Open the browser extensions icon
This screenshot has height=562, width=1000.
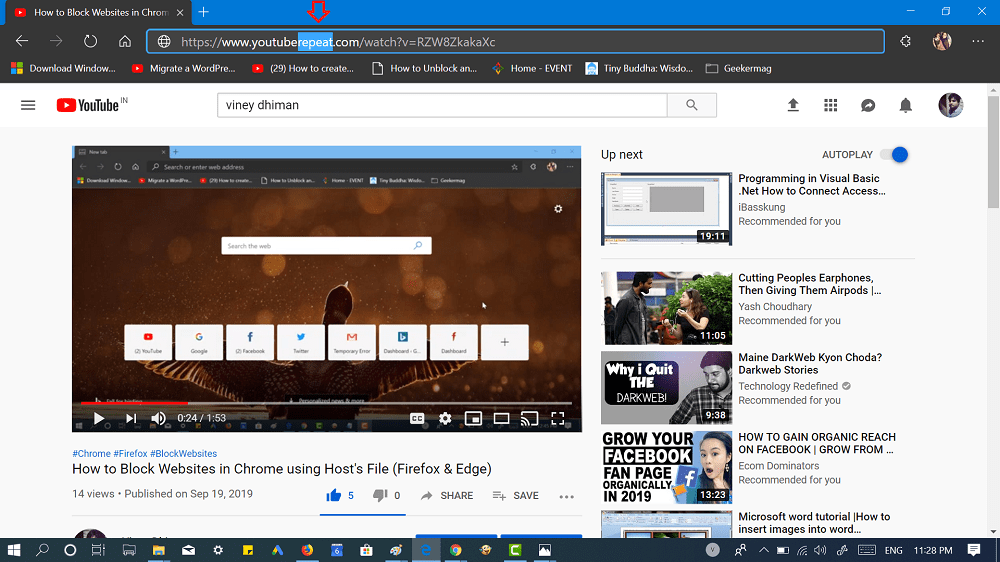point(906,41)
